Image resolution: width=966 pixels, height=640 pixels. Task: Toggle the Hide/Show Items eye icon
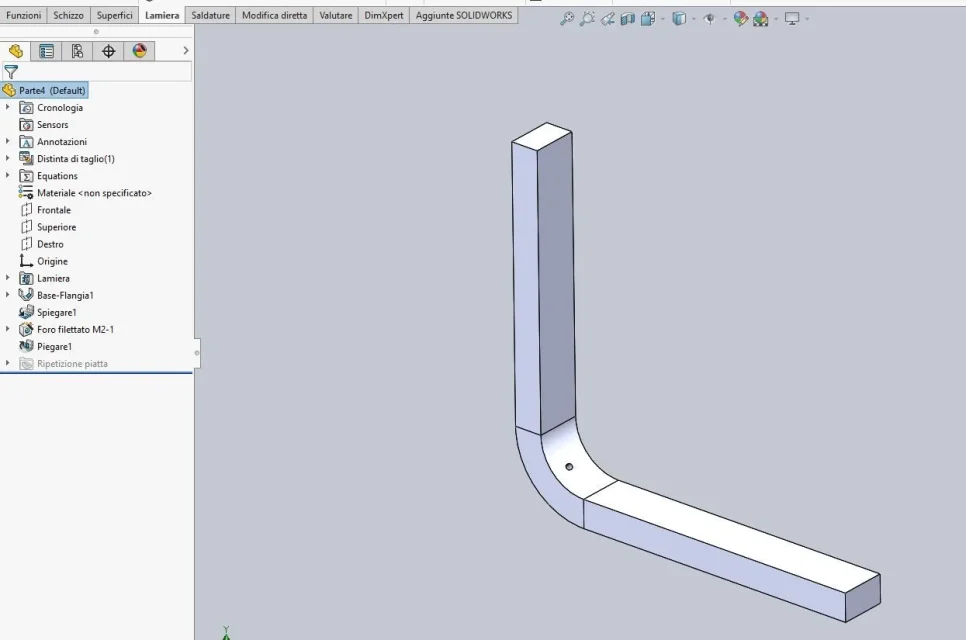pos(709,18)
